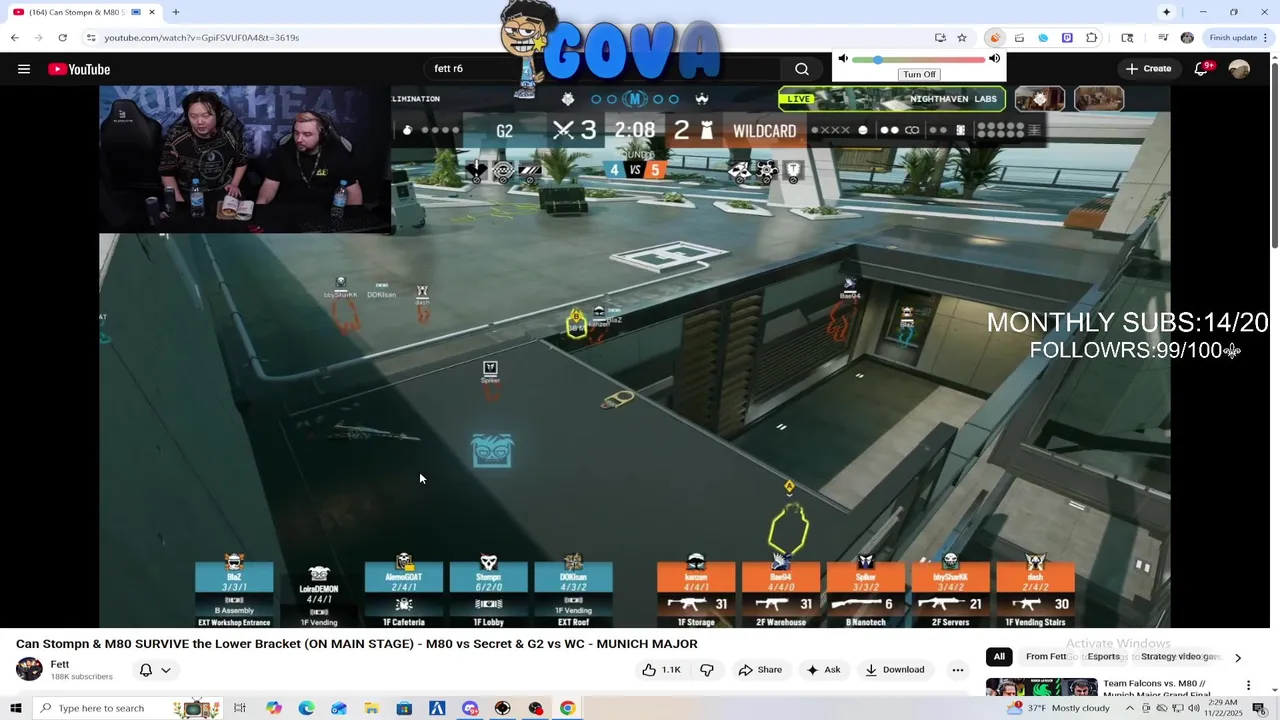The image size is (1280, 720).
Task: Show more filter chips with next arrow
Action: [1238, 658]
